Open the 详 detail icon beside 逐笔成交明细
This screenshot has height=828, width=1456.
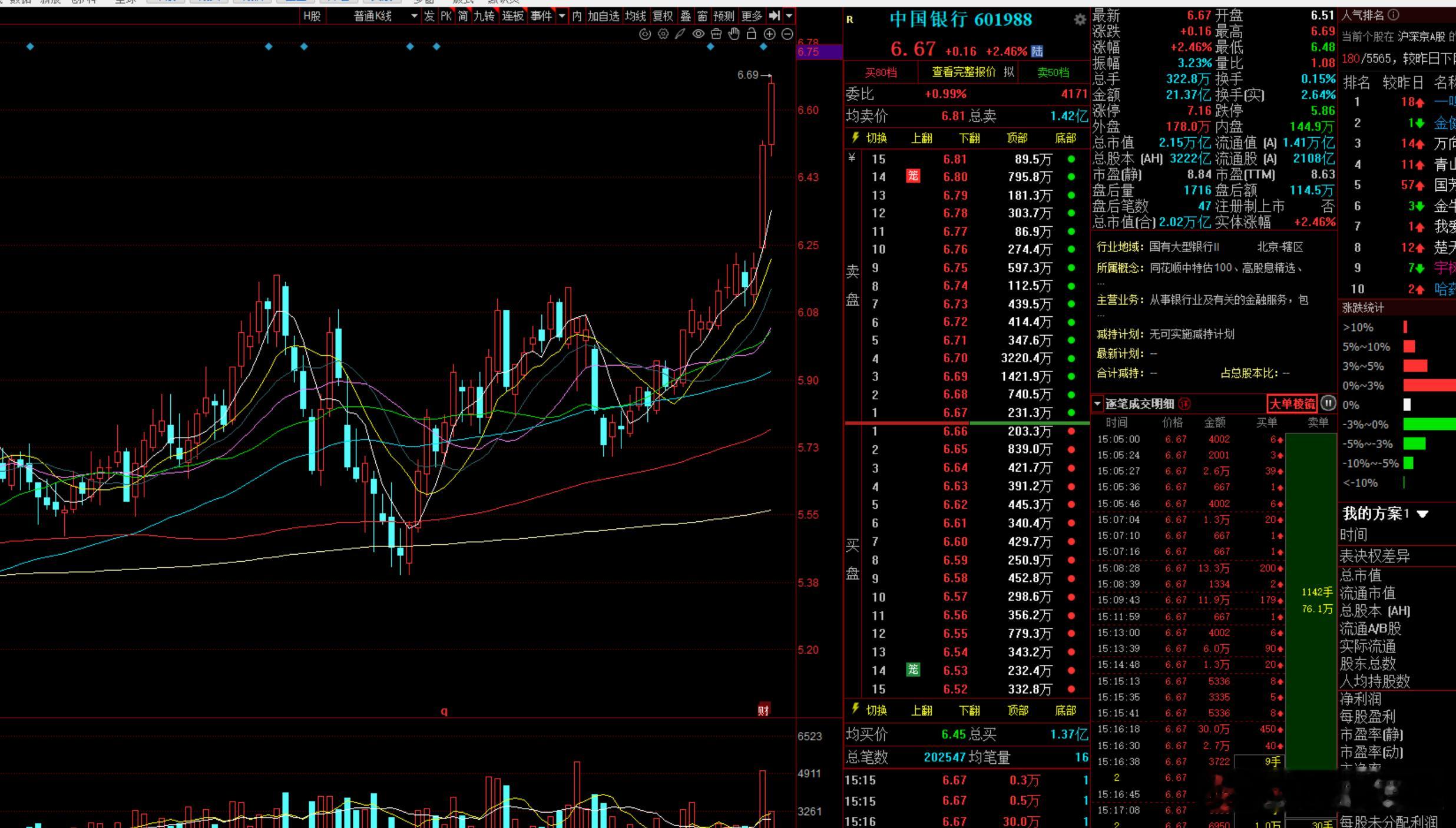pyautogui.click(x=1184, y=404)
